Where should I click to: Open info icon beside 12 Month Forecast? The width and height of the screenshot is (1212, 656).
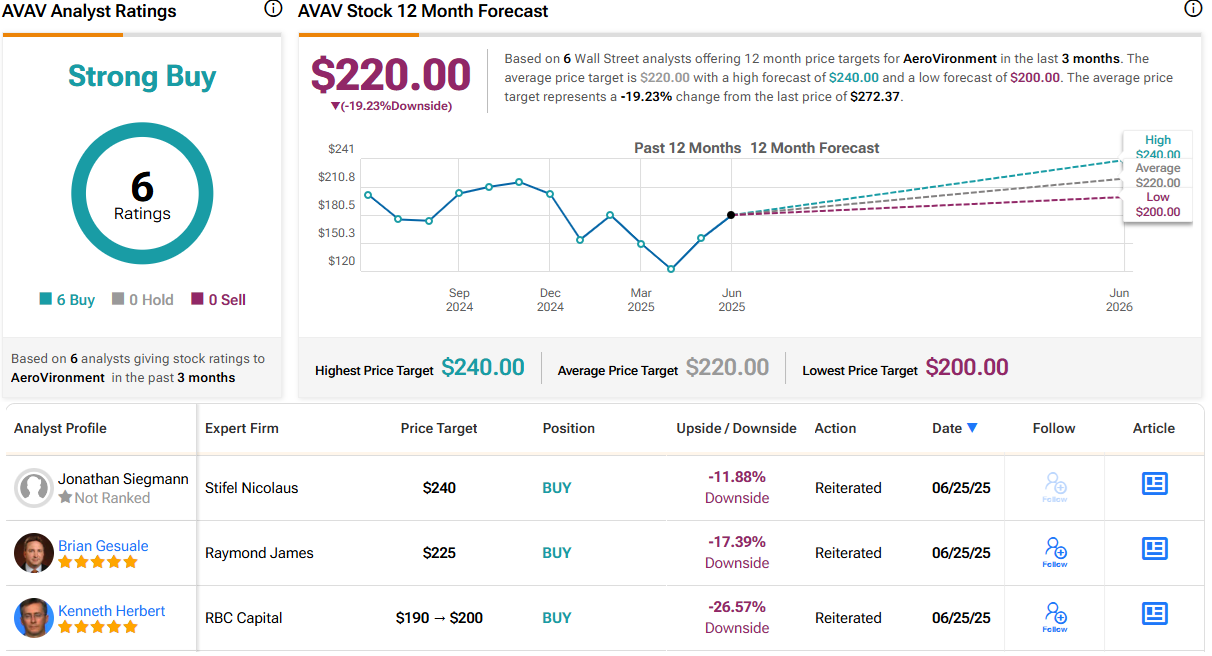click(1193, 9)
